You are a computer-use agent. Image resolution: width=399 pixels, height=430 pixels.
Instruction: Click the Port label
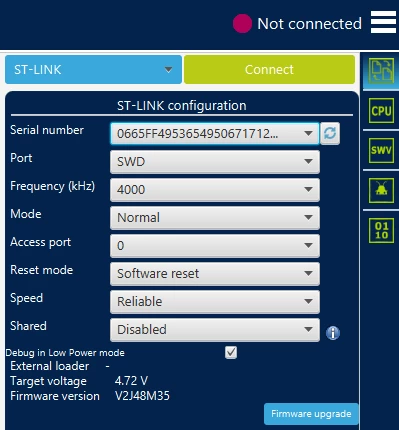click(x=21, y=158)
